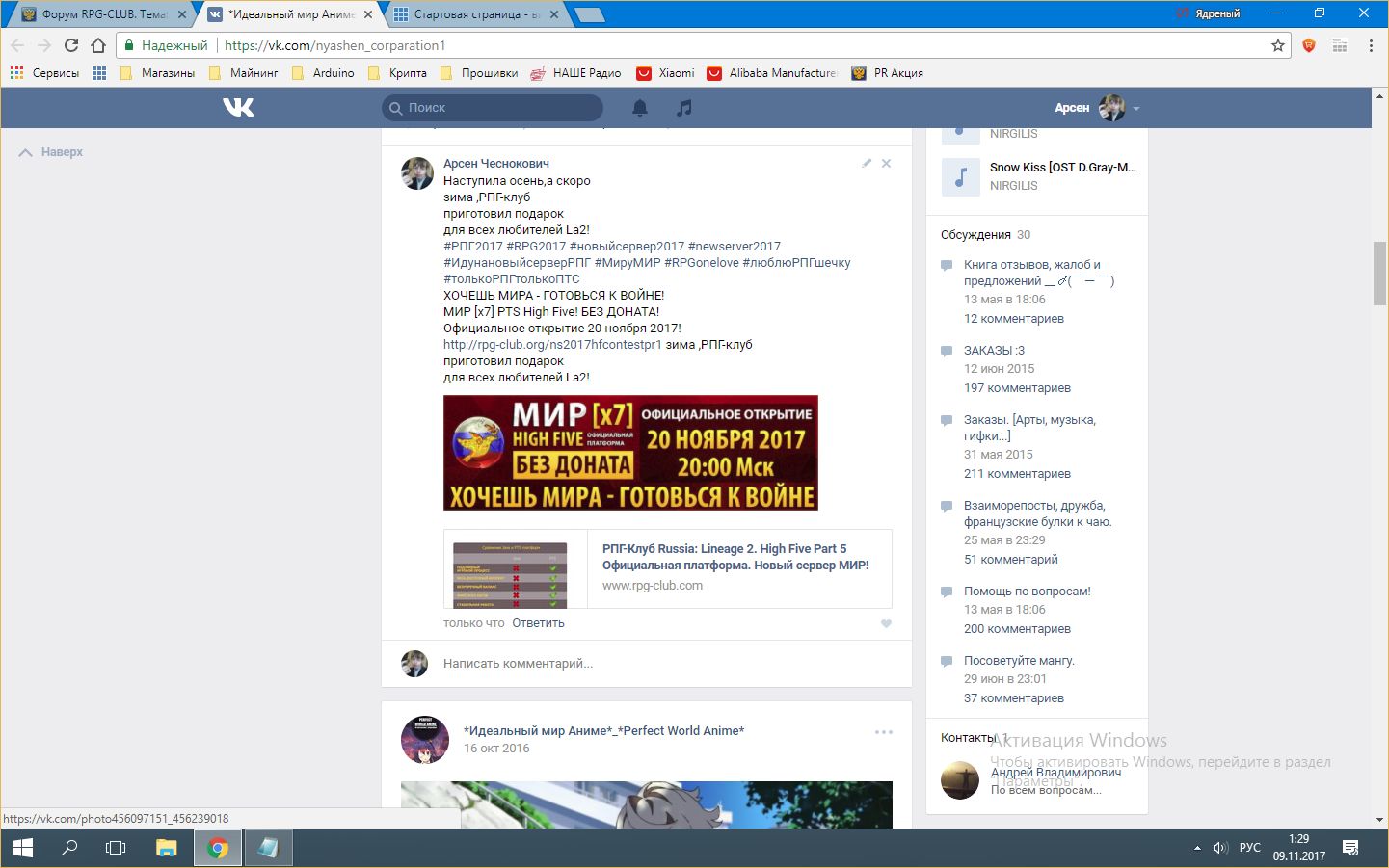Open the Майнинг bookmarks folder
1389x868 pixels.
tap(244, 73)
